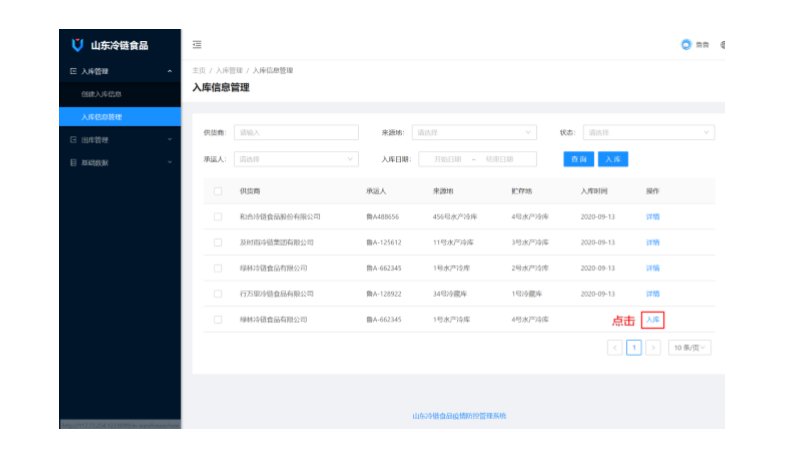
Task: Click the blue 查询 button
Action: [x=577, y=159]
